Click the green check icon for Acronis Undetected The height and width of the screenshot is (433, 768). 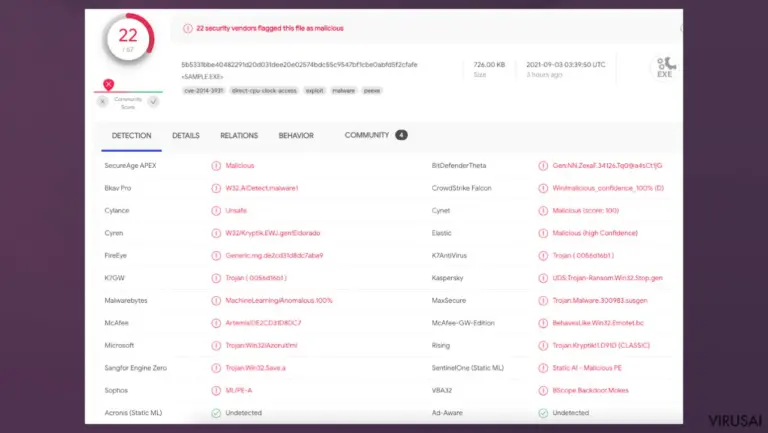pyautogui.click(x=216, y=413)
